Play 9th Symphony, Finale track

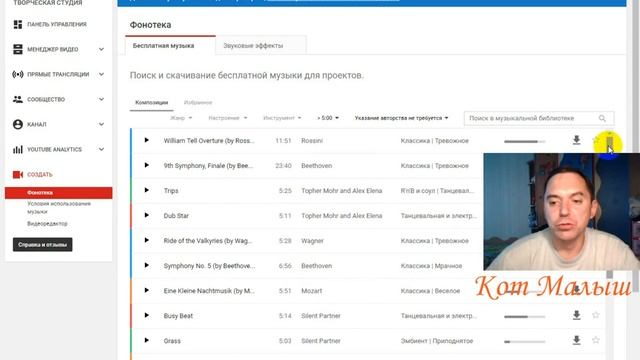click(x=147, y=165)
